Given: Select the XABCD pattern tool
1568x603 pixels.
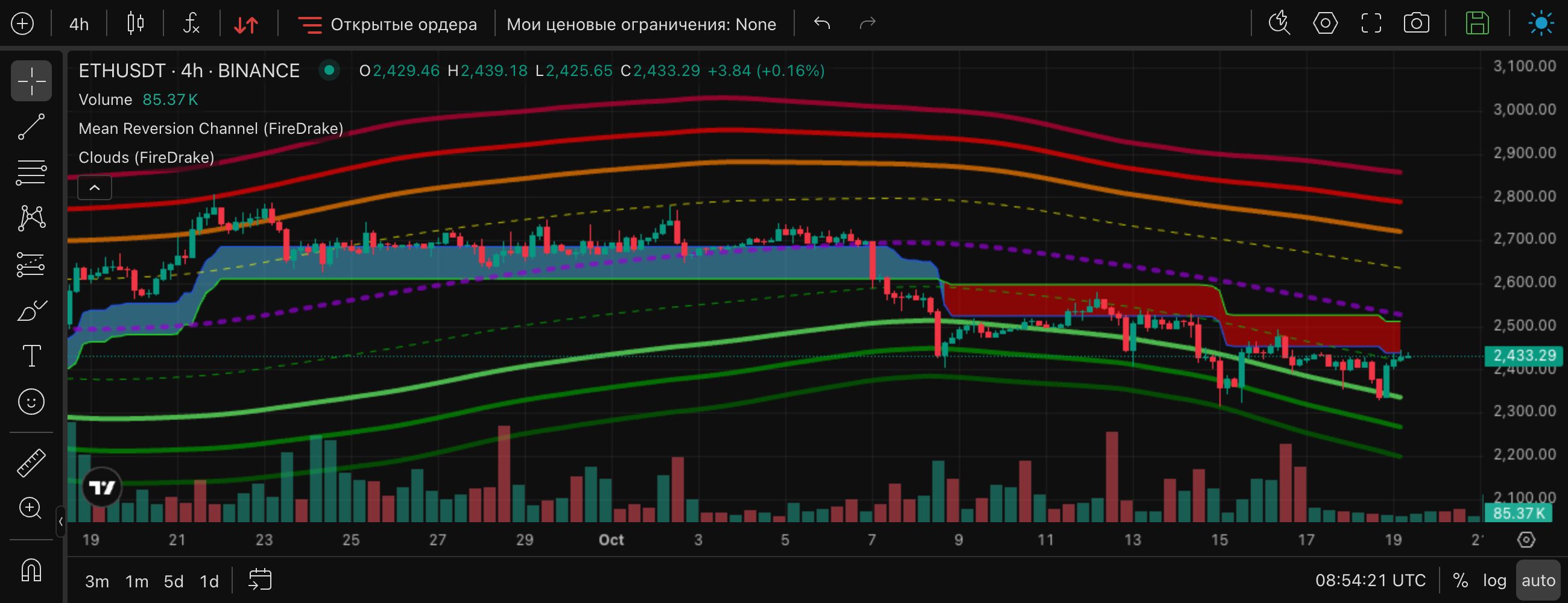Looking at the screenshot, I should click(31, 218).
